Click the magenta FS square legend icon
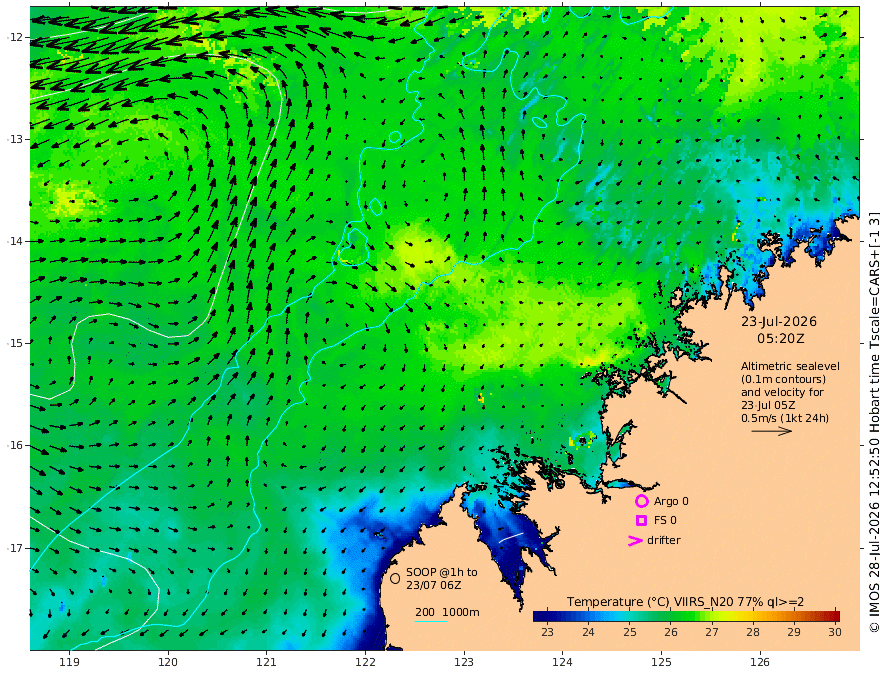The image size is (880, 680). pos(641,521)
